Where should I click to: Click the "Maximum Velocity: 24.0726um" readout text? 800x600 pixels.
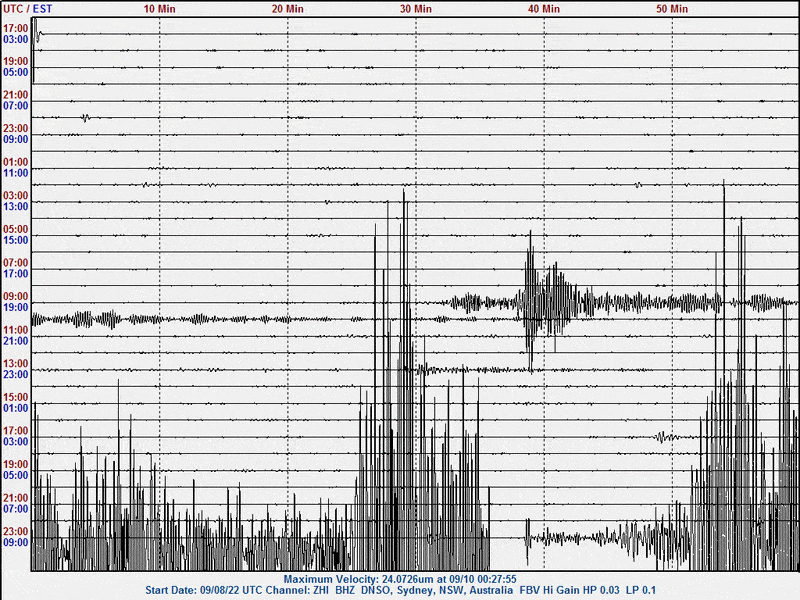pyautogui.click(x=352, y=579)
